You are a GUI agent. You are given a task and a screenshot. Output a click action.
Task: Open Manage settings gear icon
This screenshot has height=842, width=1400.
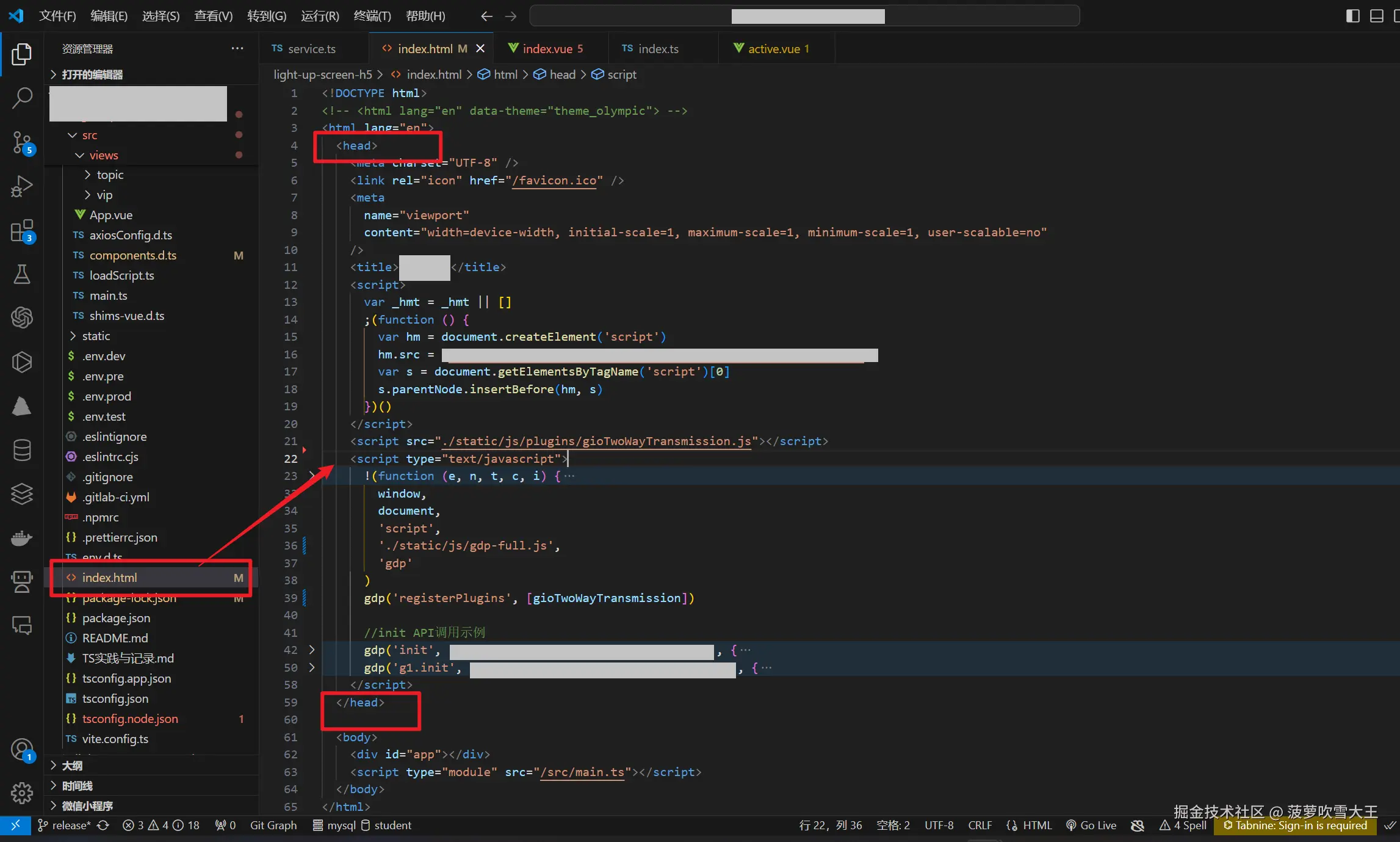[22, 793]
